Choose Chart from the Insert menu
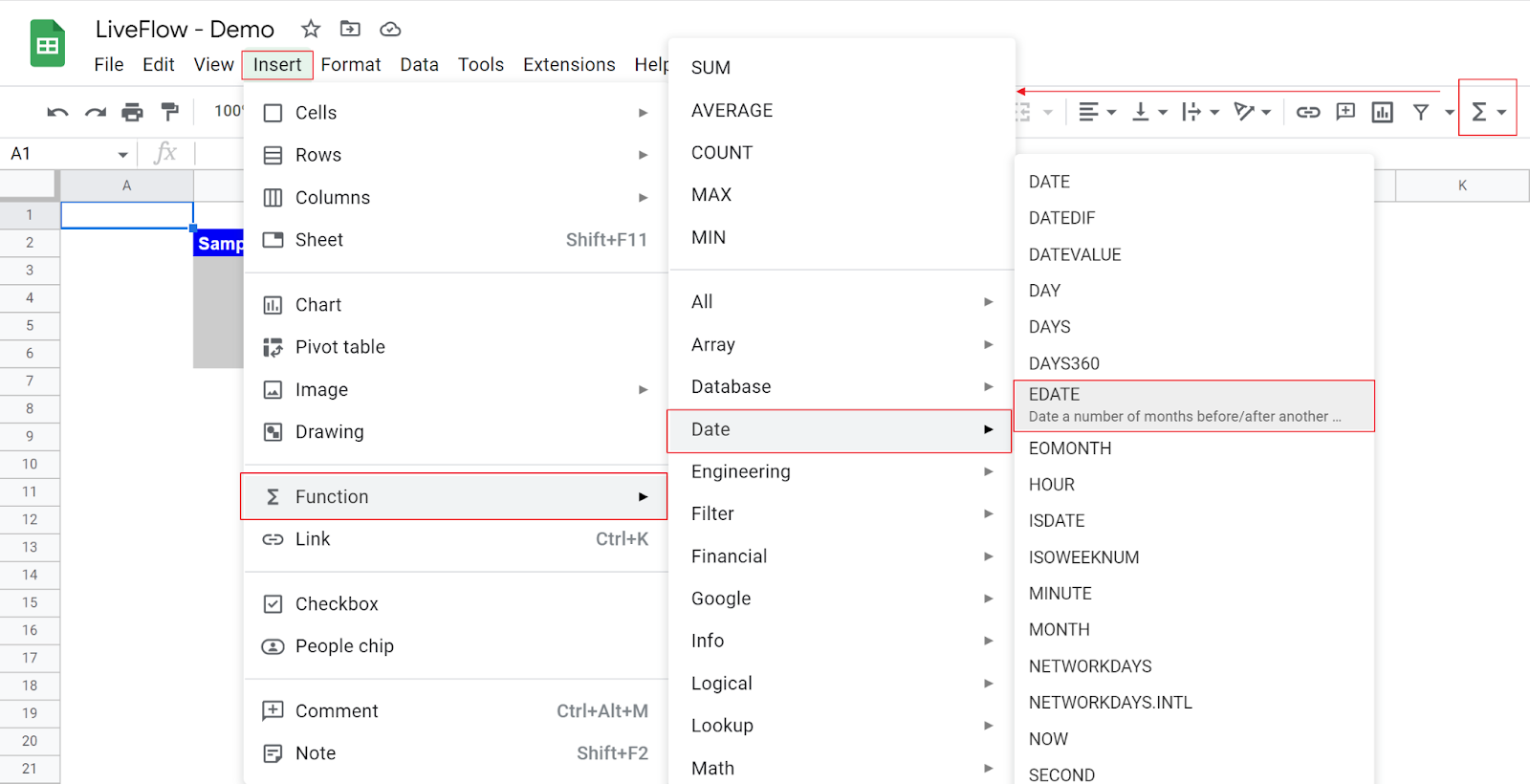 455,305
